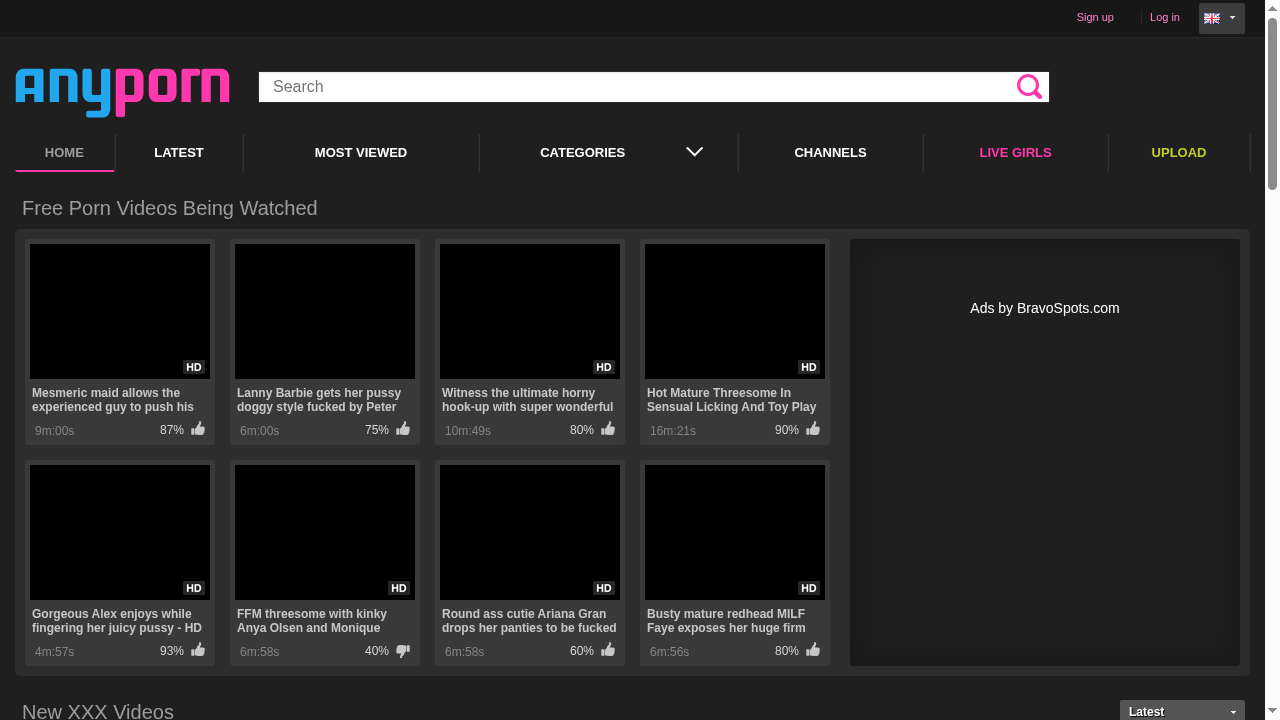Click the Sign up link
The image size is (1280, 720).
point(1095,17)
